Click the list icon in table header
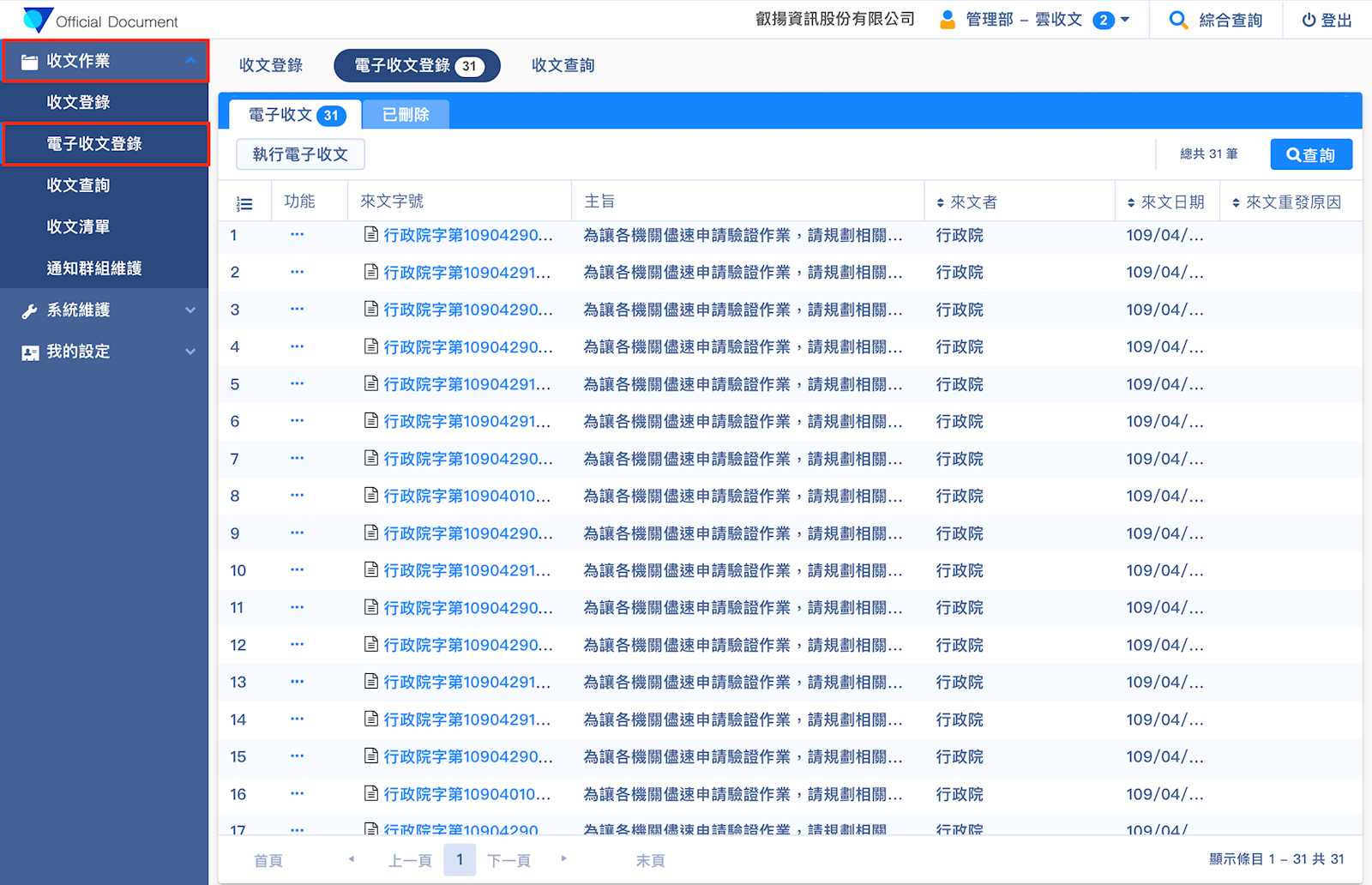 244,203
